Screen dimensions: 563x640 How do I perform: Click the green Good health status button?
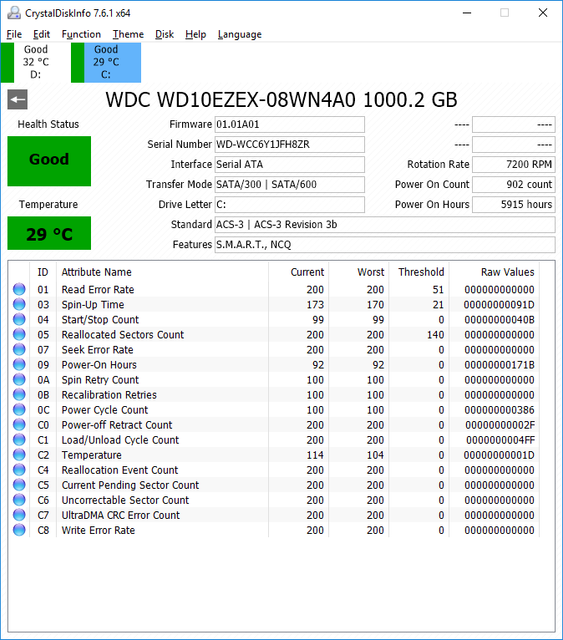tap(49, 161)
